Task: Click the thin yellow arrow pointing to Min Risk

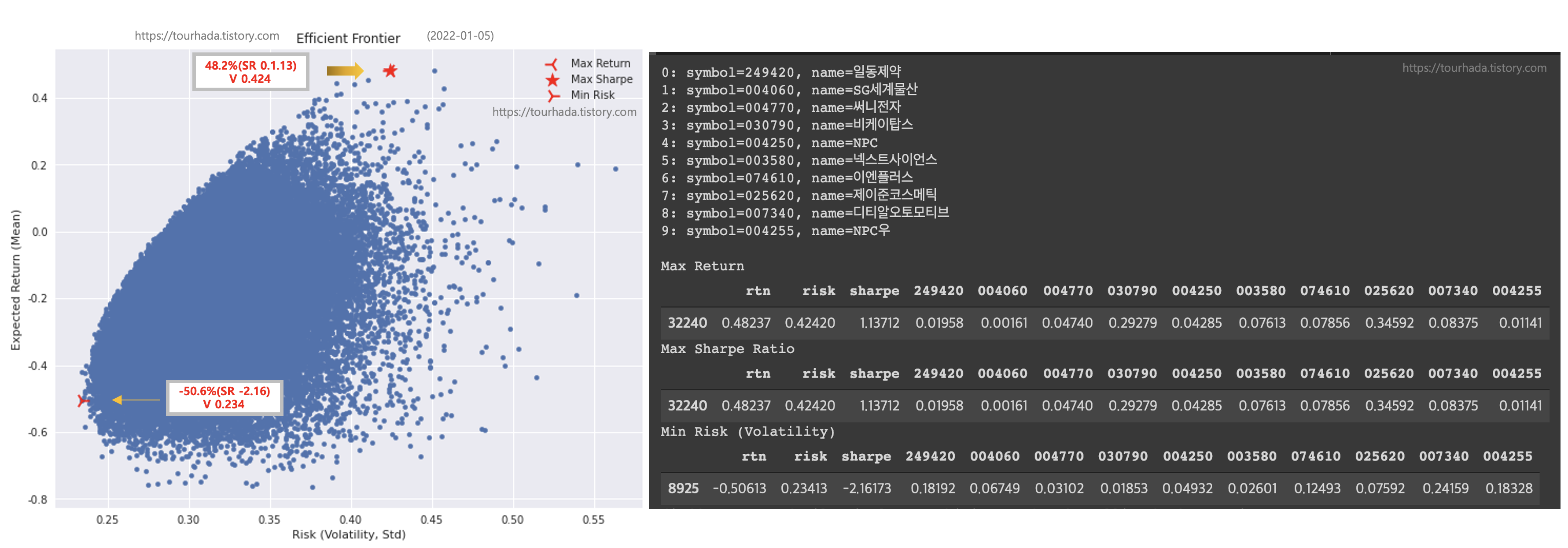Action: [136, 400]
